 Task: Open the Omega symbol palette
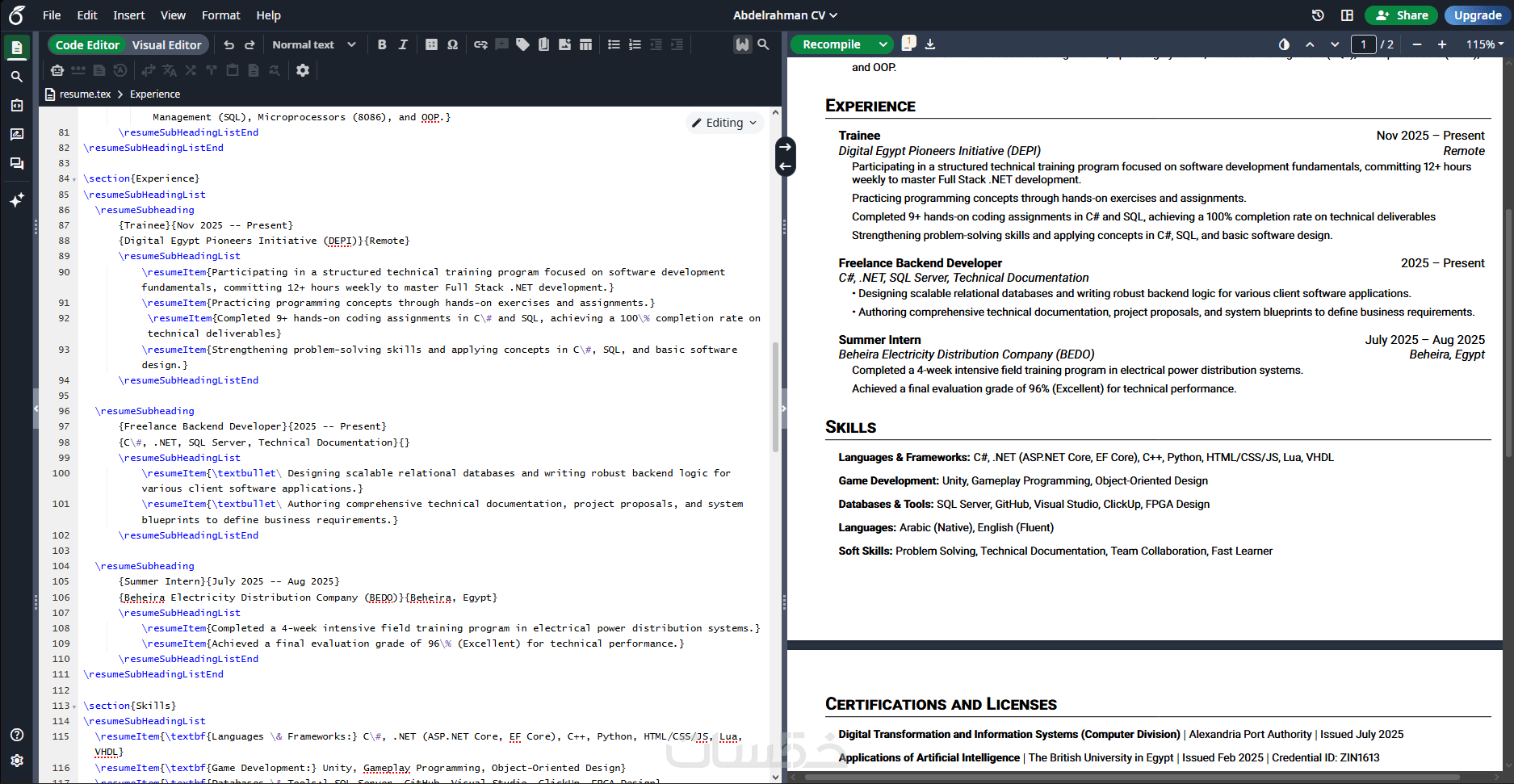coord(453,45)
